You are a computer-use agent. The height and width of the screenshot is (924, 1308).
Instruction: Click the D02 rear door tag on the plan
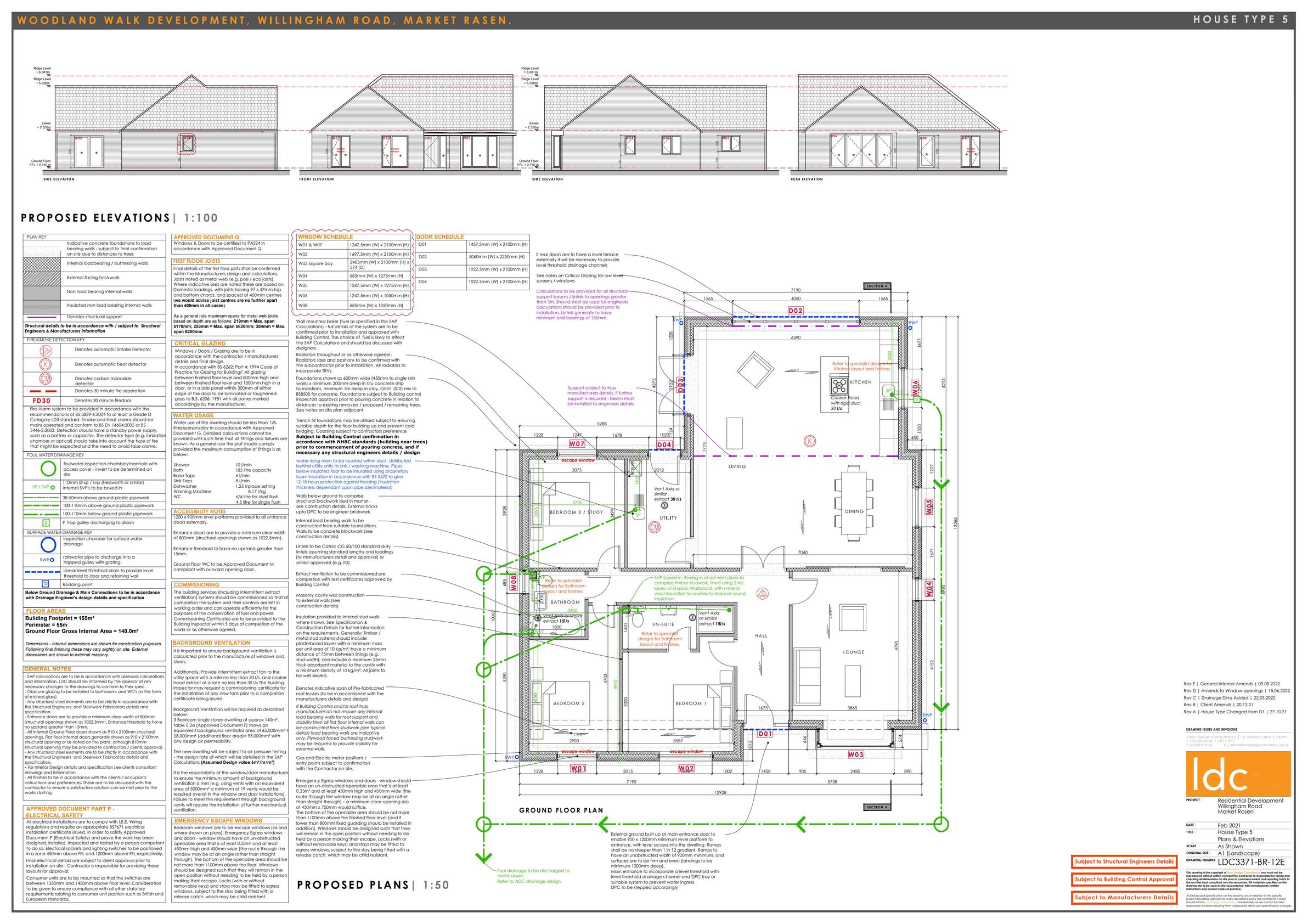796,311
